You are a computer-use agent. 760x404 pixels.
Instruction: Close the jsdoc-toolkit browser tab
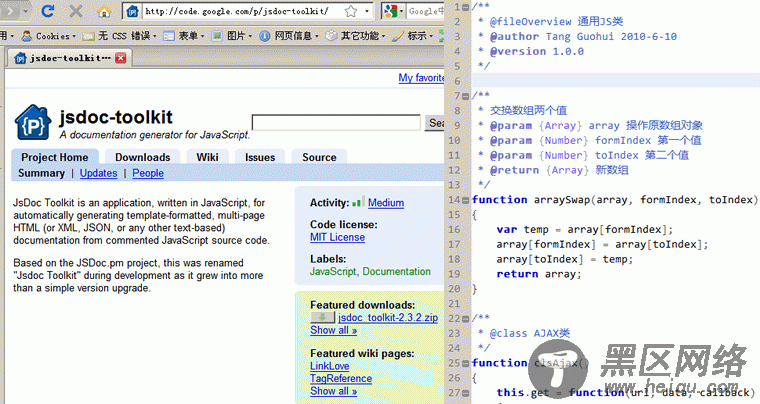121,58
